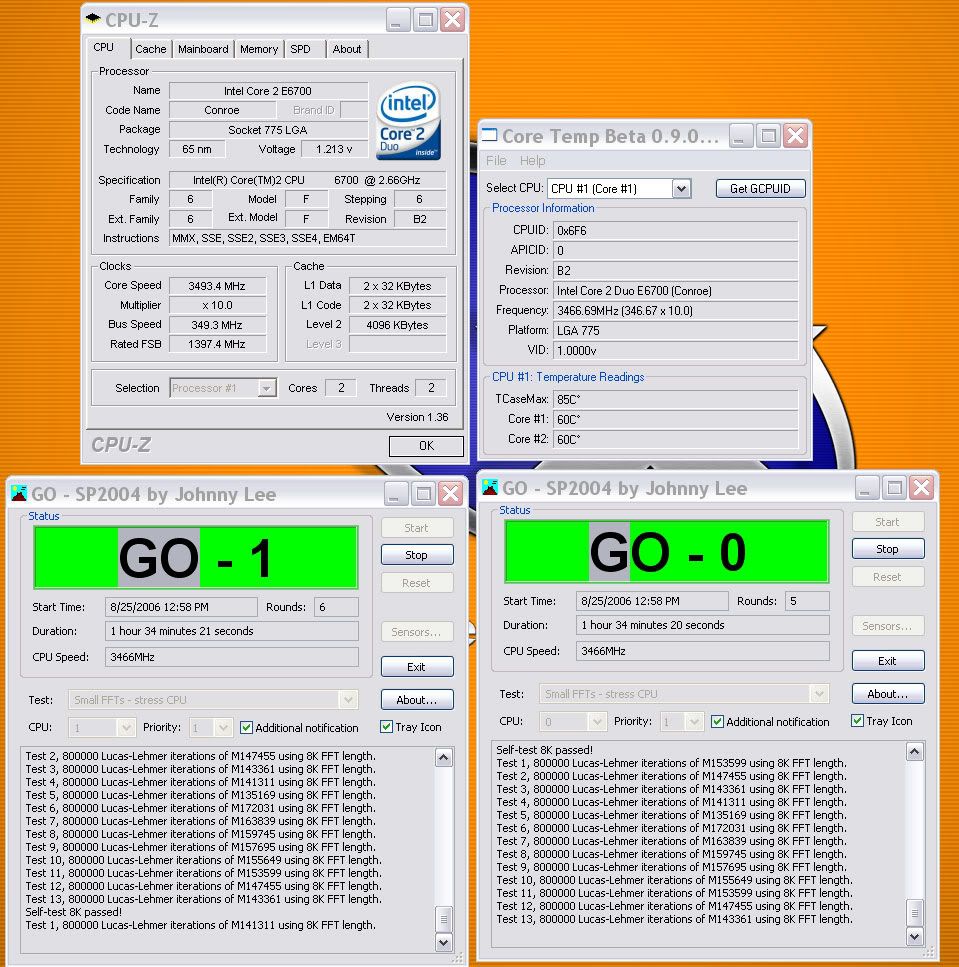Click the Core Temp title bar icon
959x967 pixels.
point(490,135)
